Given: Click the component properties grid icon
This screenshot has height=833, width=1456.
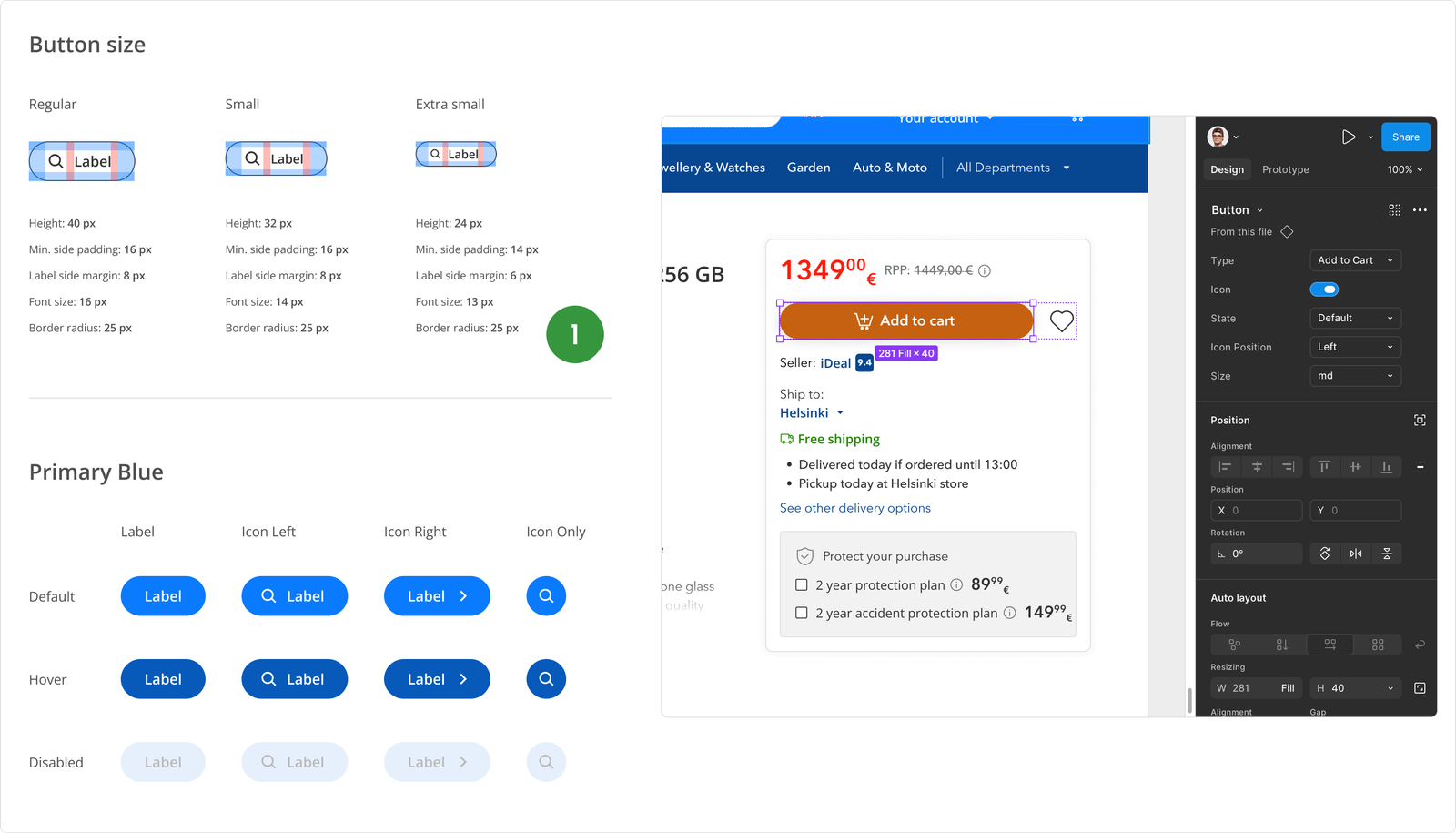Looking at the screenshot, I should 1394,209.
